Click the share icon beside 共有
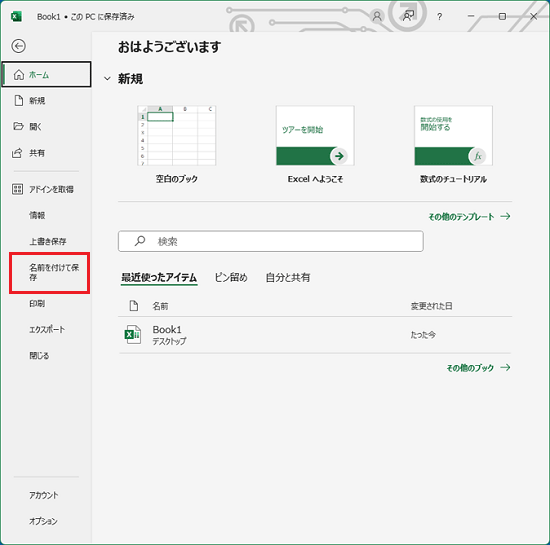 [x=17, y=153]
